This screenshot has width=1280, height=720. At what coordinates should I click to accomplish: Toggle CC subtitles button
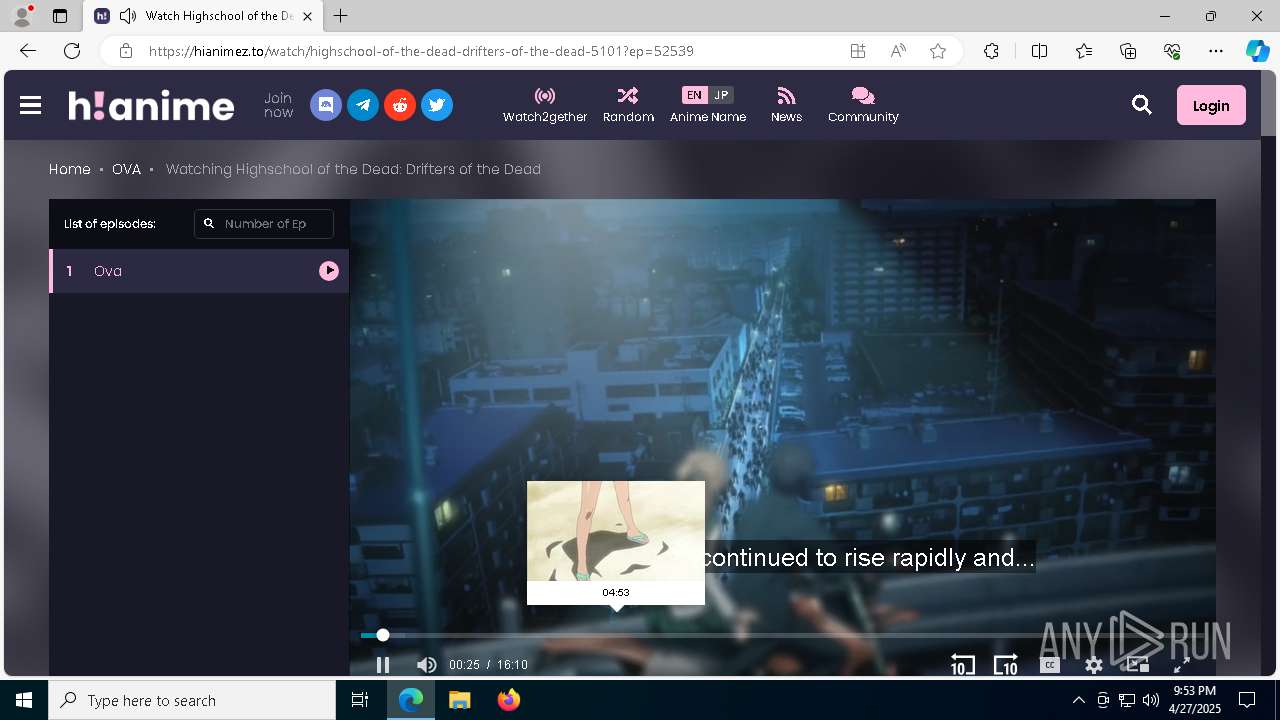[1050, 665]
